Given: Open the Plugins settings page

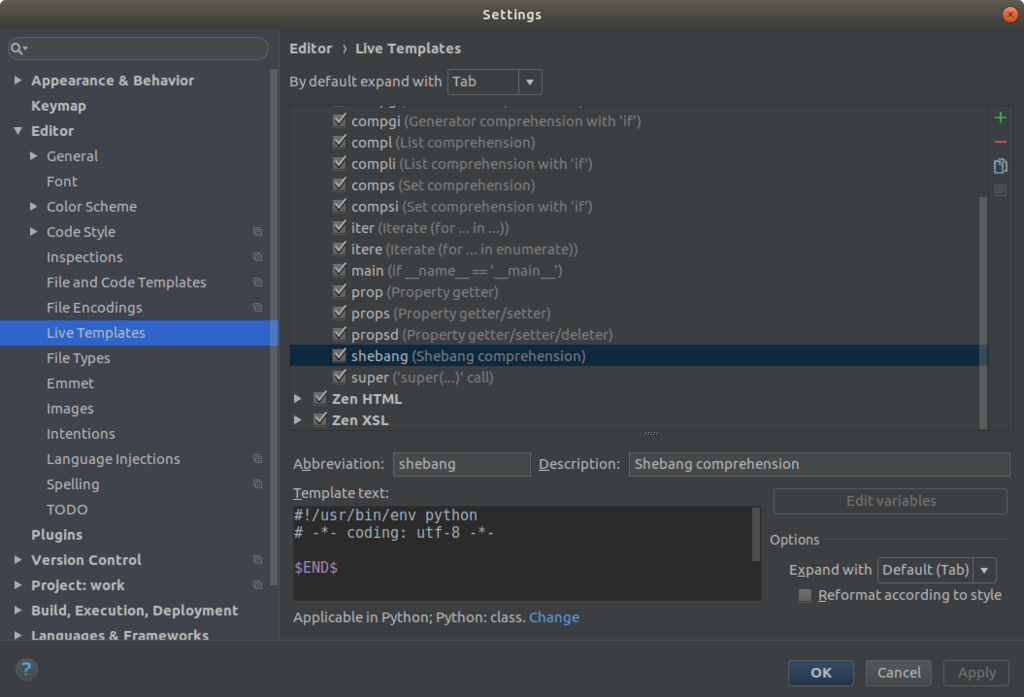Looking at the screenshot, I should coord(57,535).
